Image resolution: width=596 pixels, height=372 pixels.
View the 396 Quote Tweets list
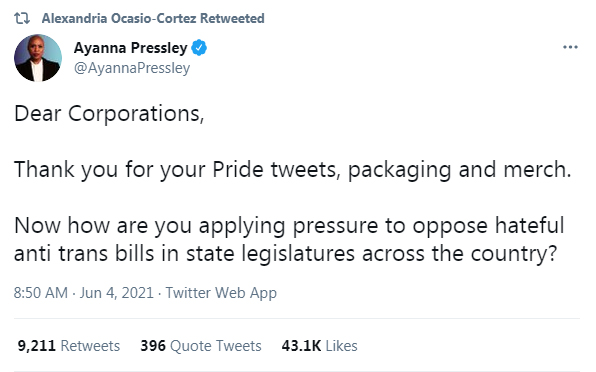pyautogui.click(x=201, y=346)
